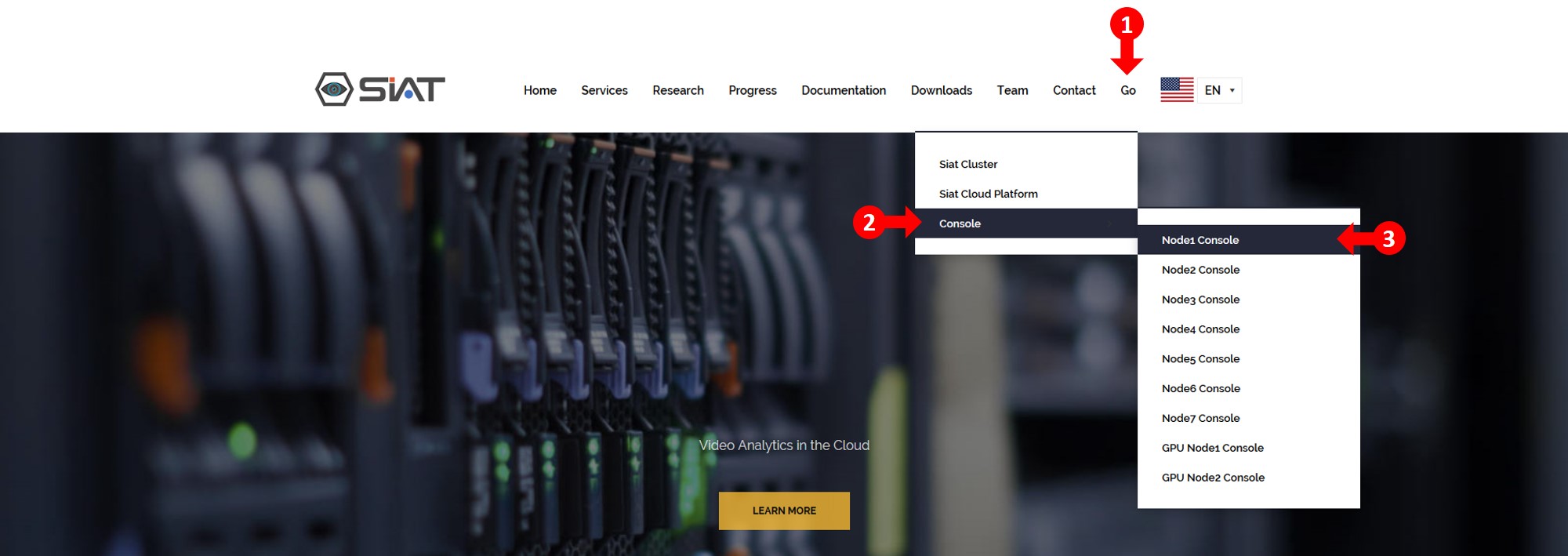This screenshot has width=1568, height=556.
Task: Open the Team page
Action: coord(1012,90)
